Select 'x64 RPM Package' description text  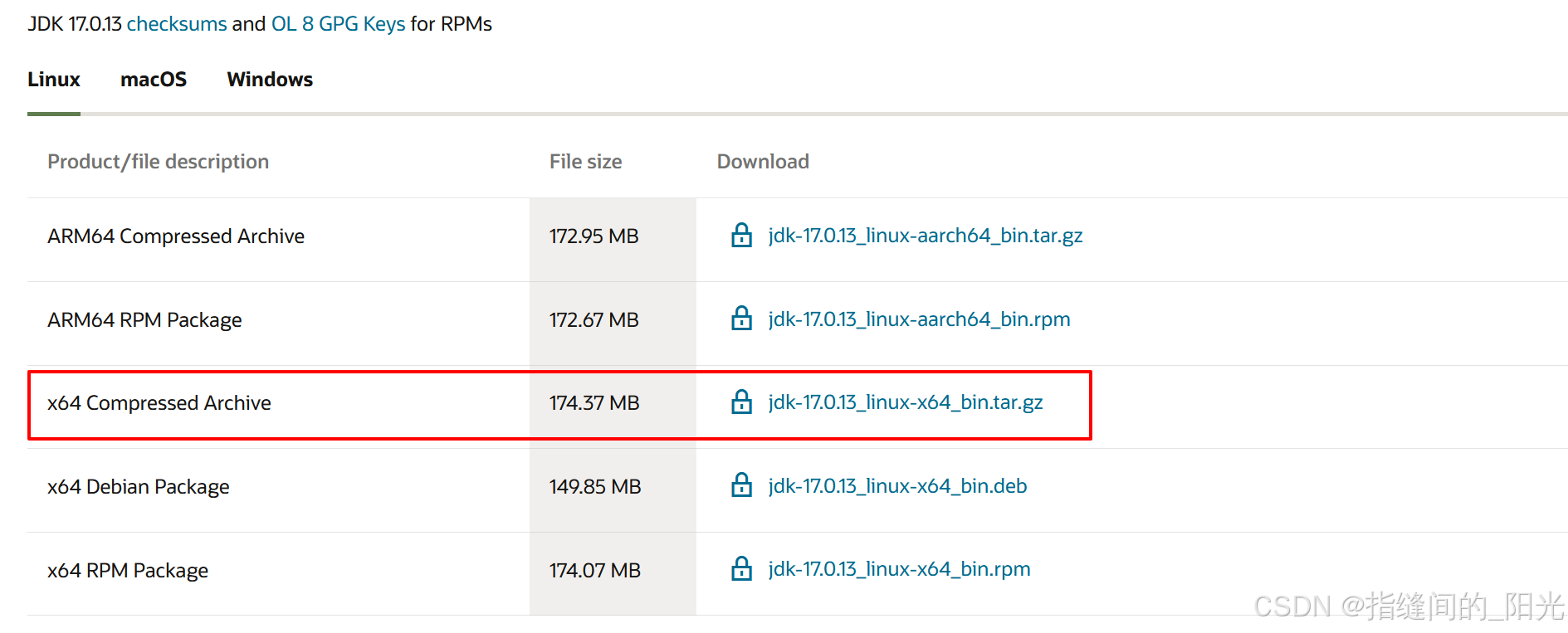tap(128, 571)
